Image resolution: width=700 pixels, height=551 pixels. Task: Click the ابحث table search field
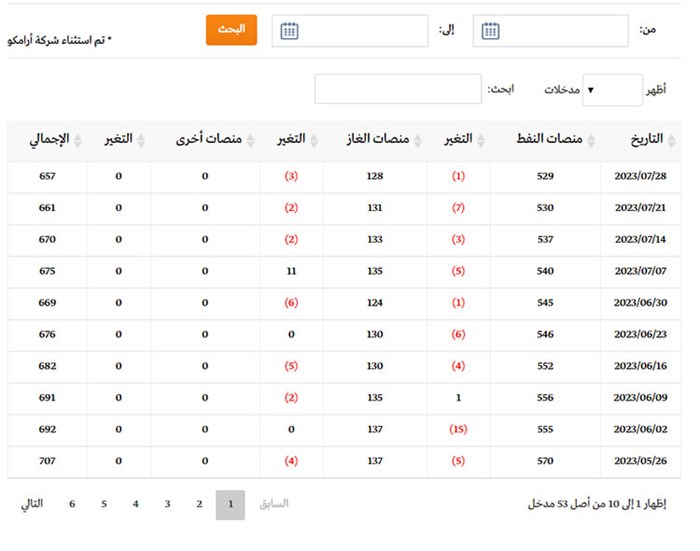(398, 90)
